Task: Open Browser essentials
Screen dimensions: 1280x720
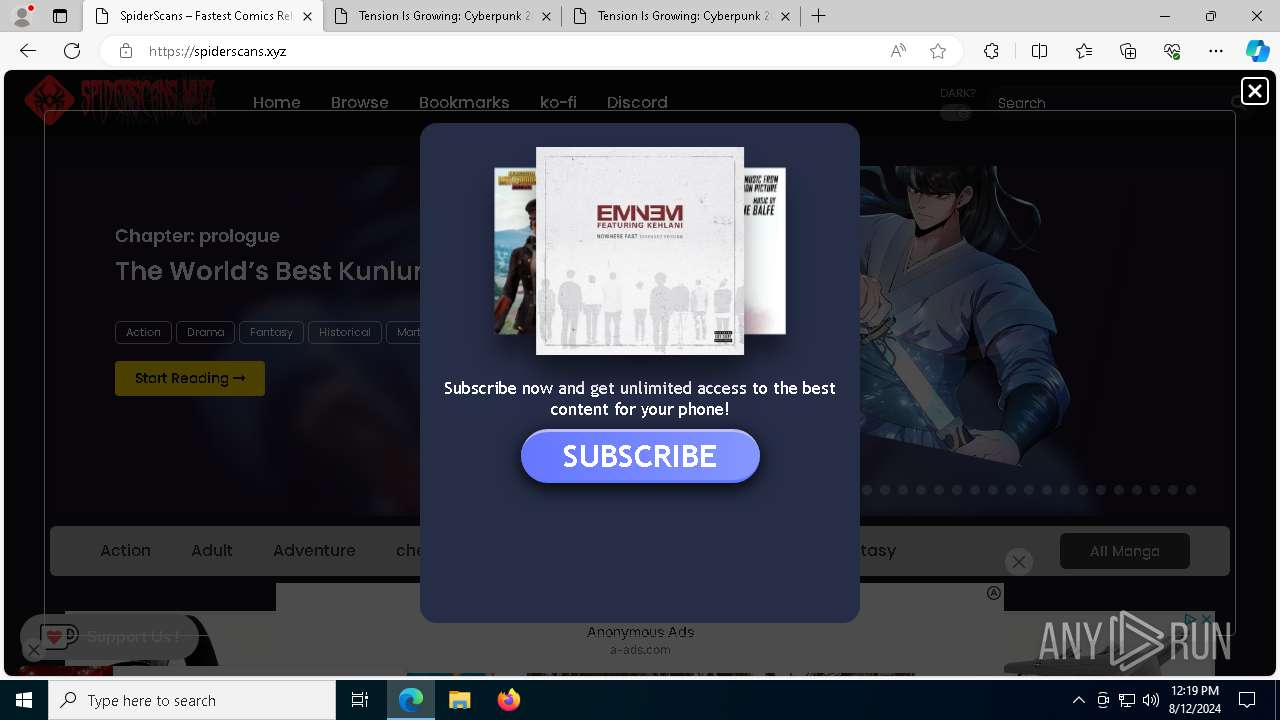Action: [x=1172, y=51]
